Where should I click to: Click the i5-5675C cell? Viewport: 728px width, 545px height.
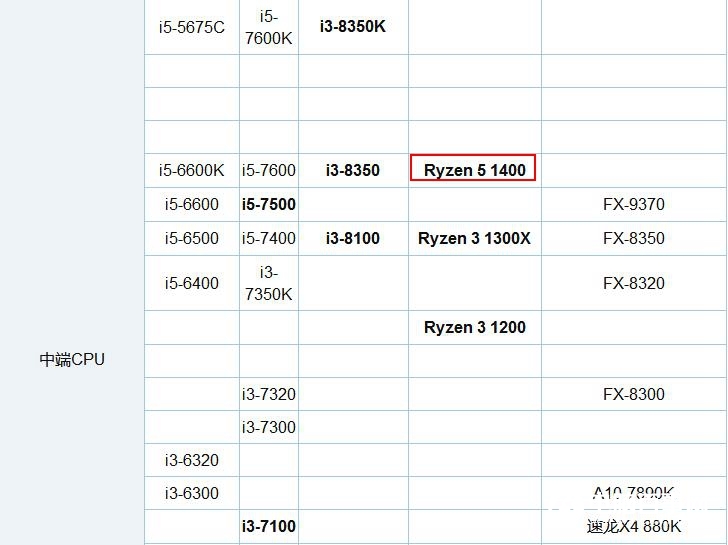pyautogui.click(x=191, y=27)
